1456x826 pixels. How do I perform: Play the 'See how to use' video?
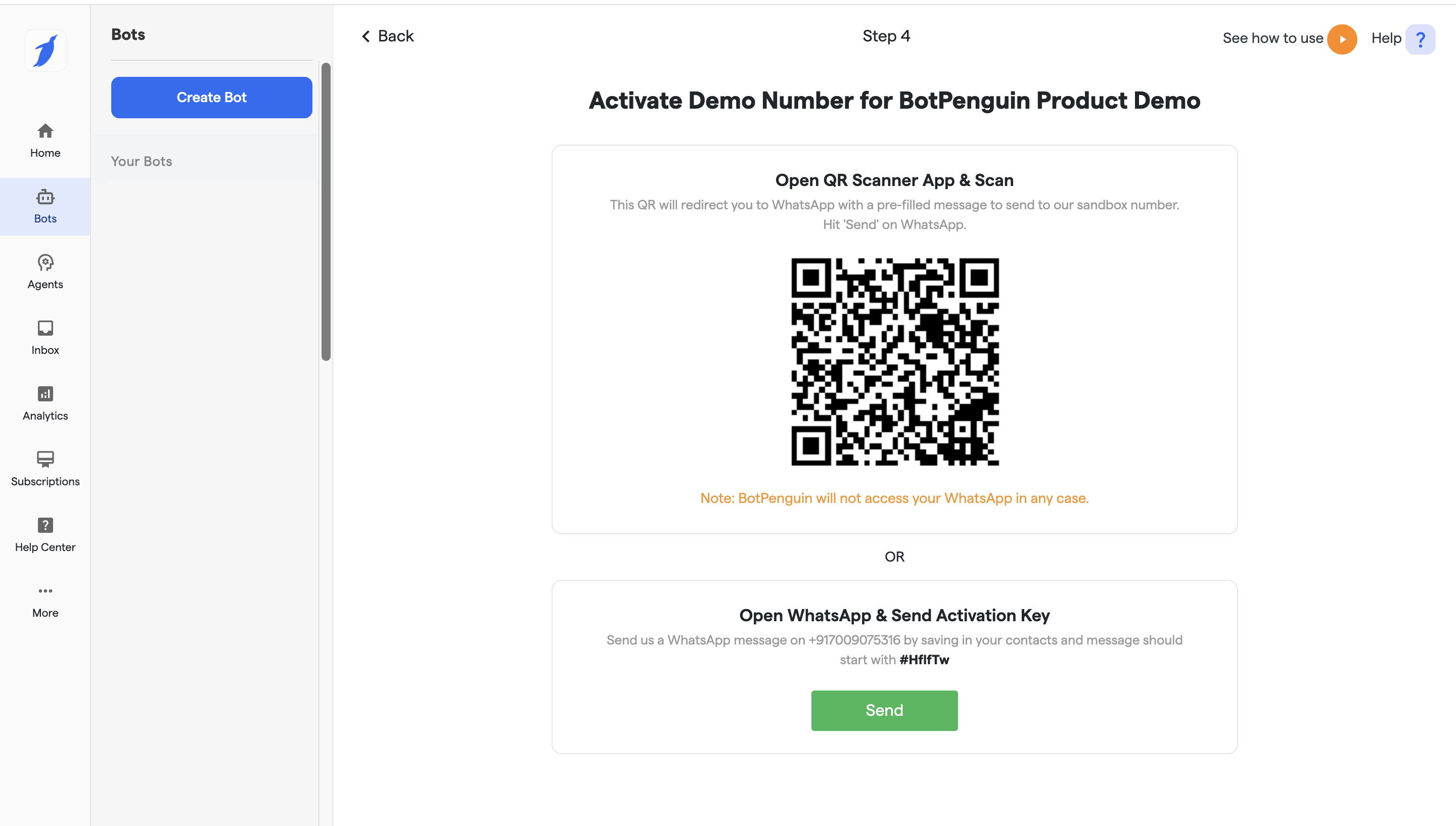[1341, 39]
